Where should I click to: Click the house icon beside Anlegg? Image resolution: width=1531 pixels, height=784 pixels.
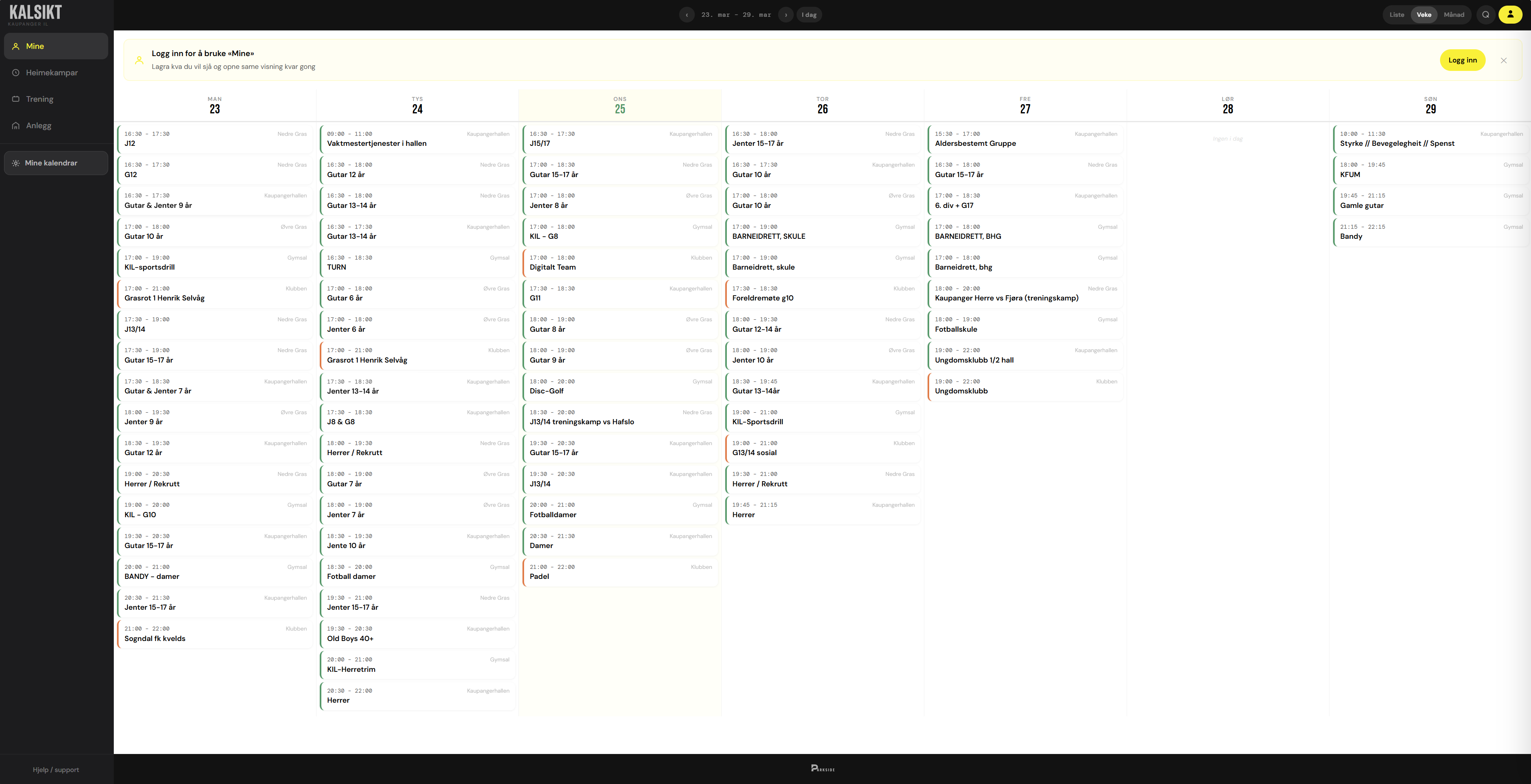(x=16, y=125)
